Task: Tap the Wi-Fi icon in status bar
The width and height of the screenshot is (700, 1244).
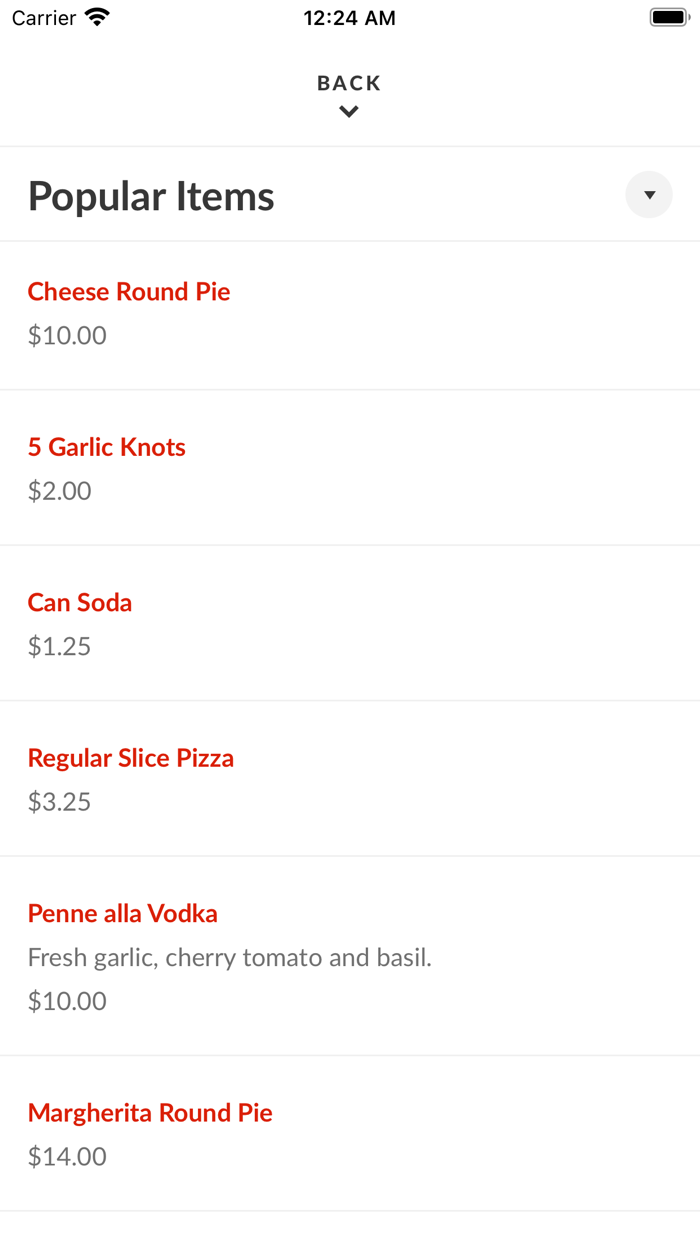Action: (x=95, y=16)
